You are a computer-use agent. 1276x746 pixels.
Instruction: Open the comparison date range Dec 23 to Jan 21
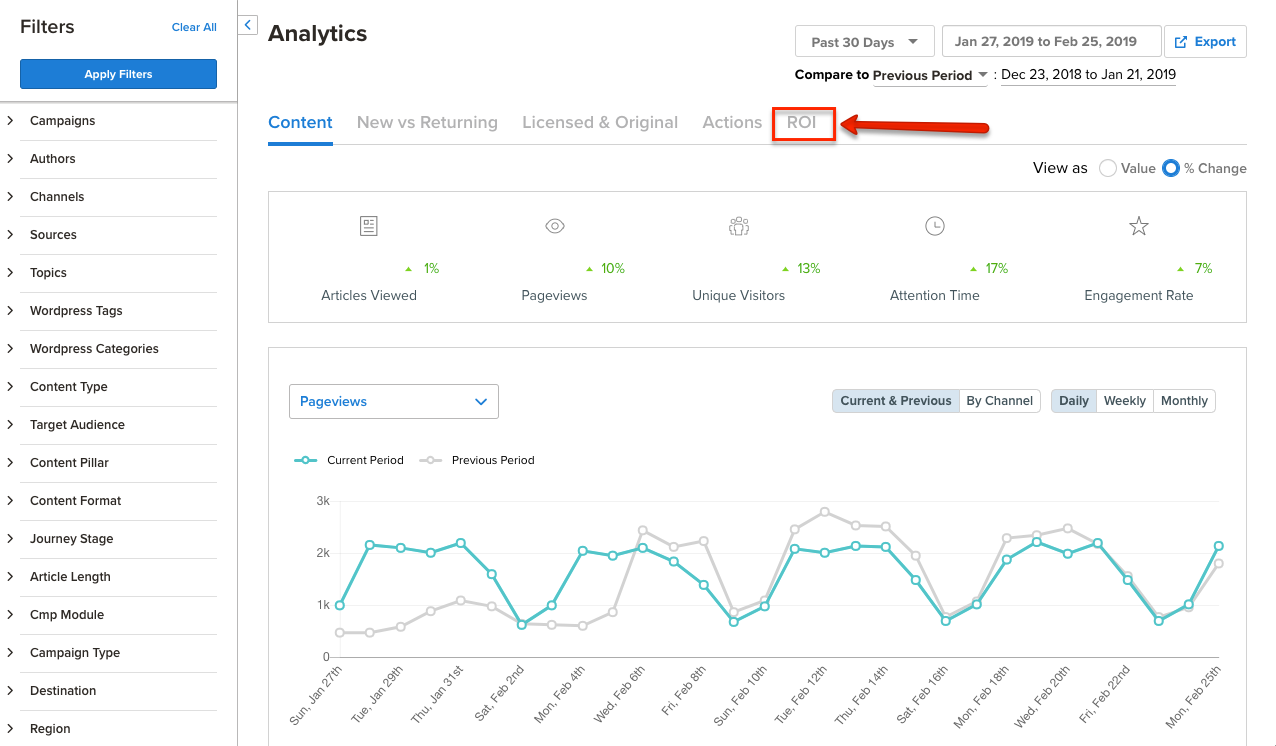tap(1088, 75)
